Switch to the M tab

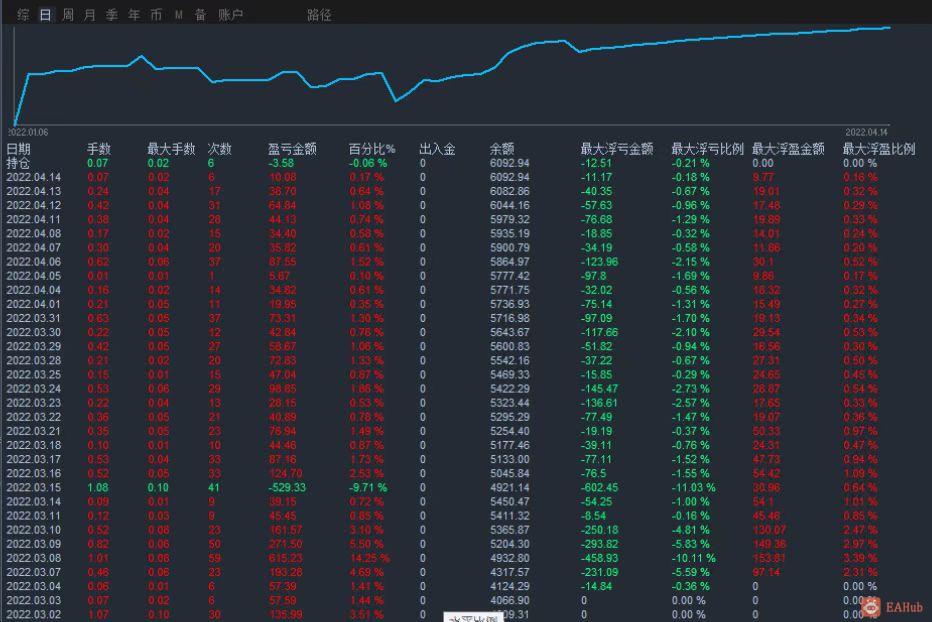178,15
